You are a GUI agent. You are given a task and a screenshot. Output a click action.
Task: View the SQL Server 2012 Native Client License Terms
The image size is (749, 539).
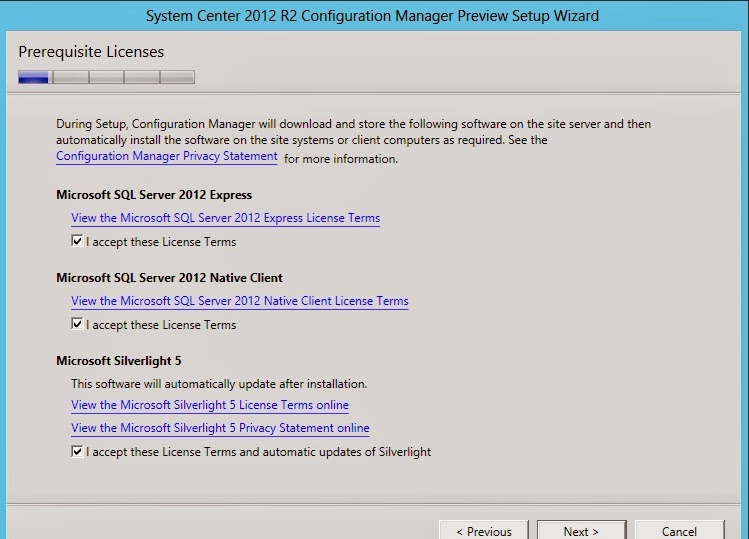click(x=239, y=301)
